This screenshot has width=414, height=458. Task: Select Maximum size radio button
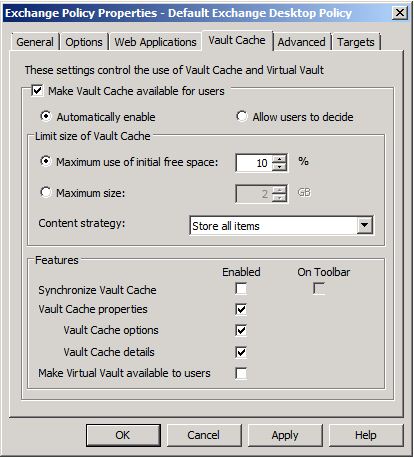point(46,192)
